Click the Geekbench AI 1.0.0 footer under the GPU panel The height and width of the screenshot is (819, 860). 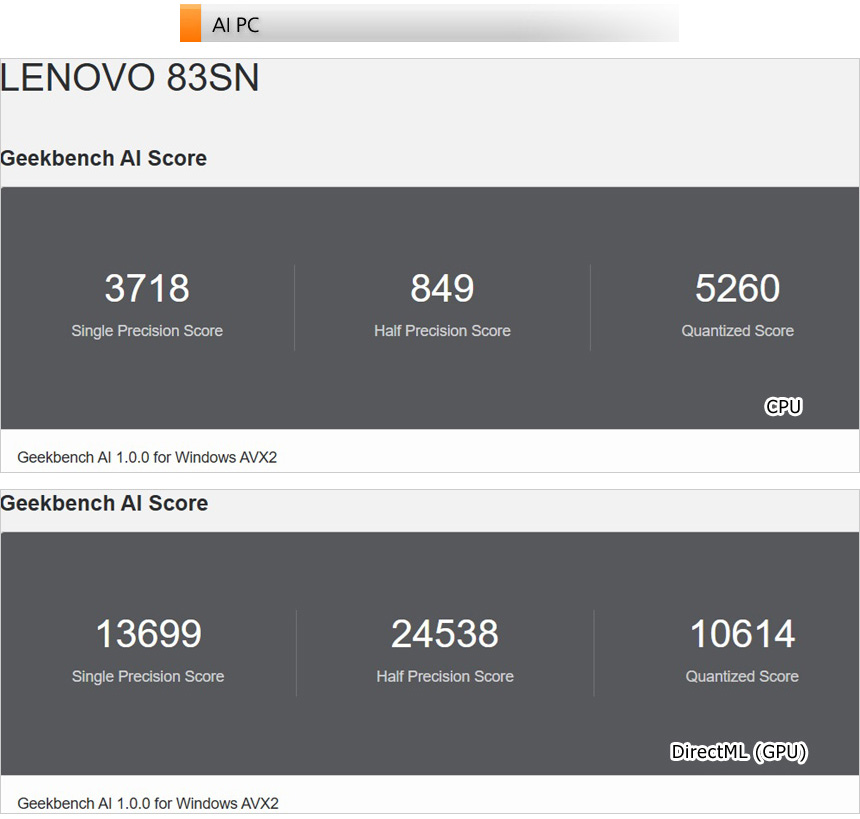[147, 803]
